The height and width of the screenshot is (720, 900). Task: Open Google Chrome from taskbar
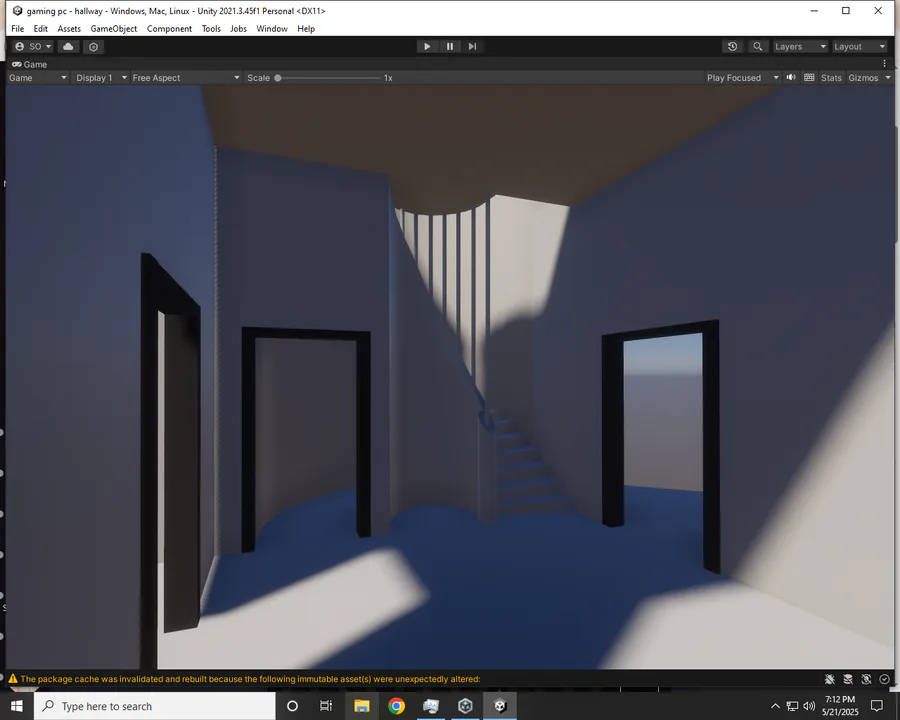tap(396, 706)
